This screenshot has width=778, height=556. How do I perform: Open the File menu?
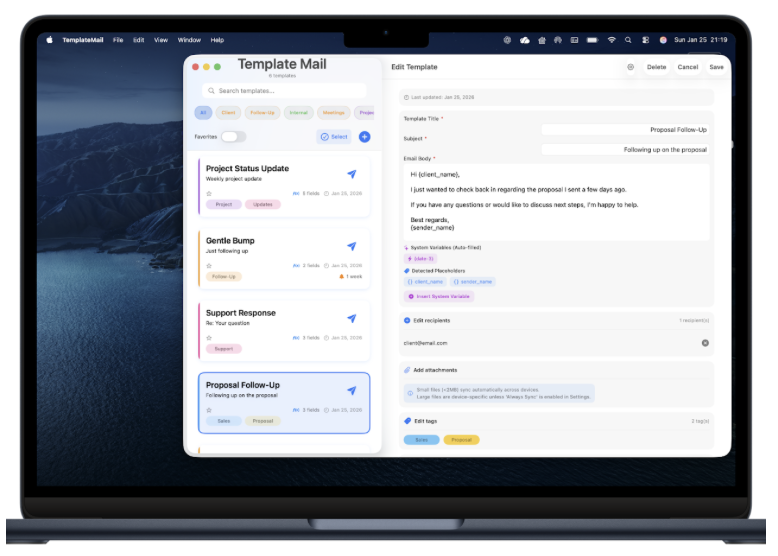click(118, 40)
